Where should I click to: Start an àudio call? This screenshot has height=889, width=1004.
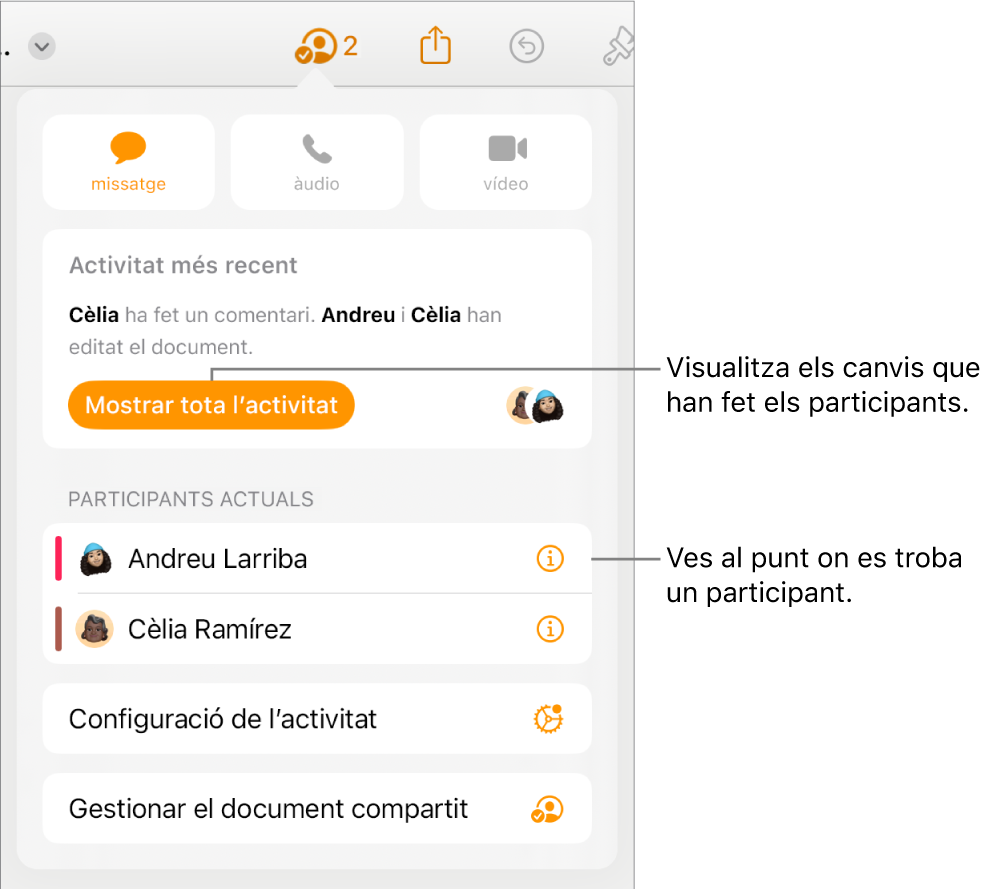point(317,162)
